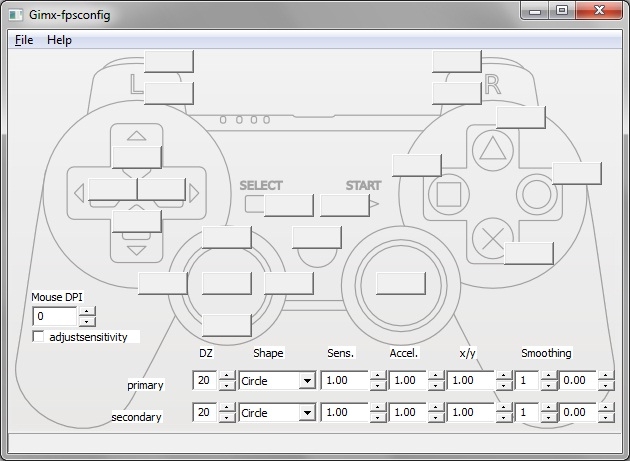Click the secondary Smoothing field showing 1

pos(527,412)
